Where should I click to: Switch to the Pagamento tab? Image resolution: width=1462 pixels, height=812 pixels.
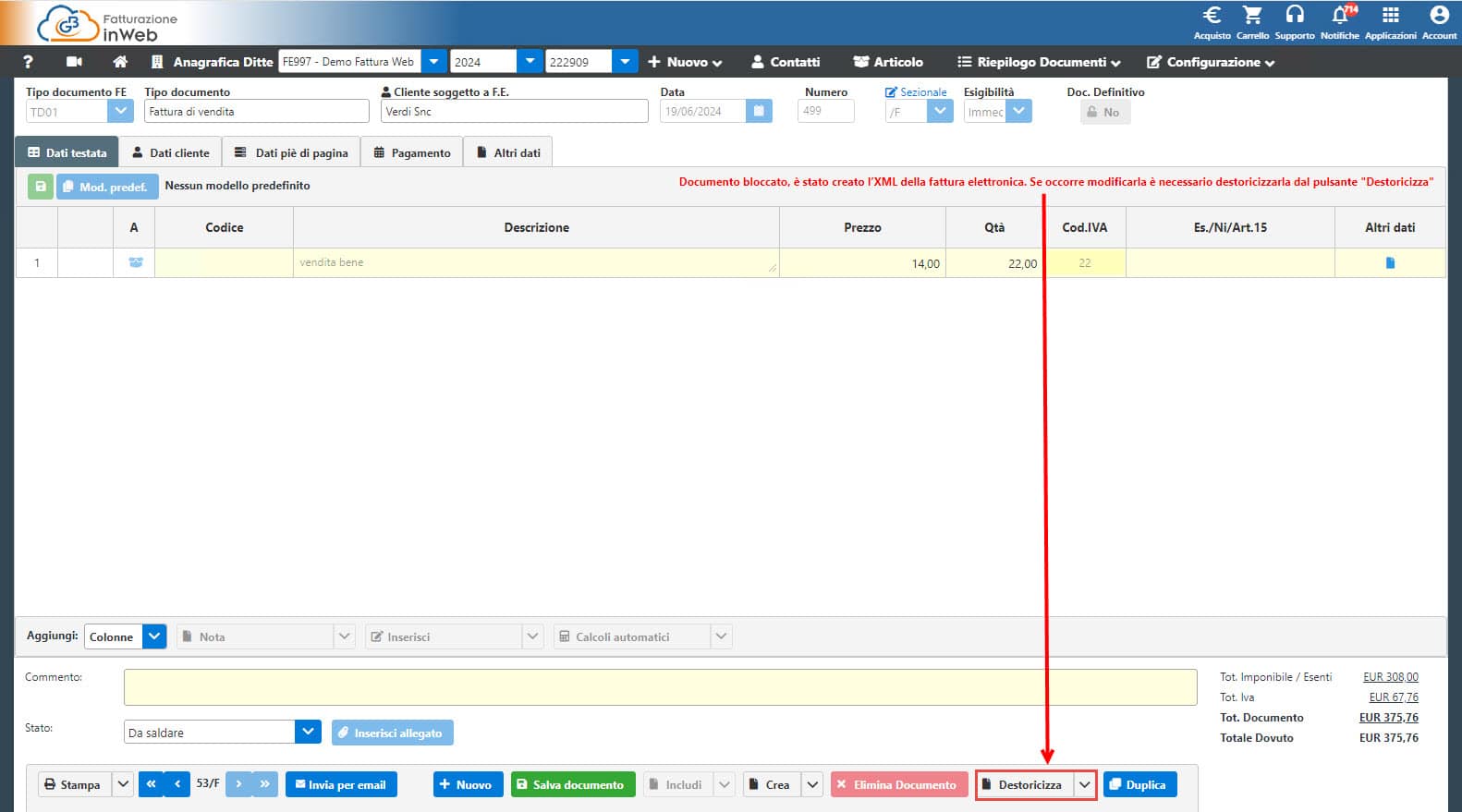pos(412,152)
